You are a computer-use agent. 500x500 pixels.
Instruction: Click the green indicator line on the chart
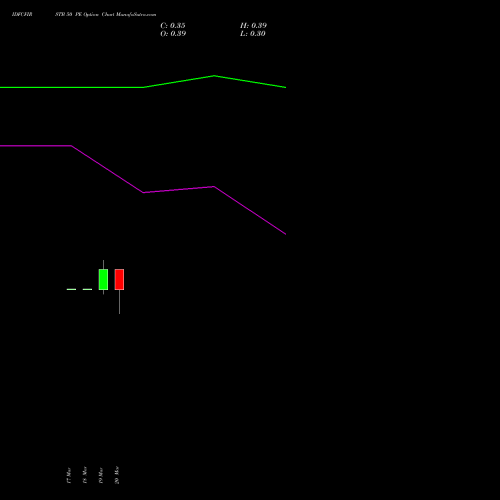tap(143, 87)
